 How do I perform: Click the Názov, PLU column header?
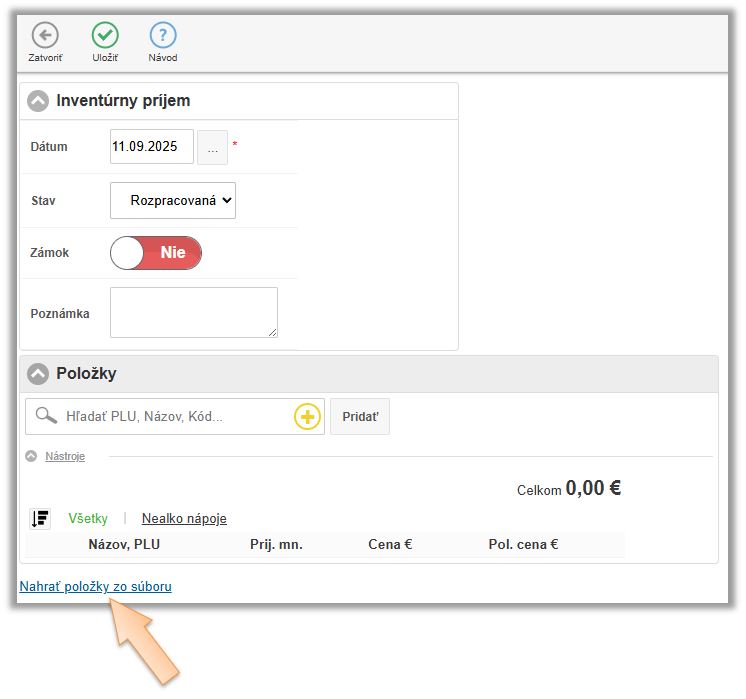click(x=124, y=545)
